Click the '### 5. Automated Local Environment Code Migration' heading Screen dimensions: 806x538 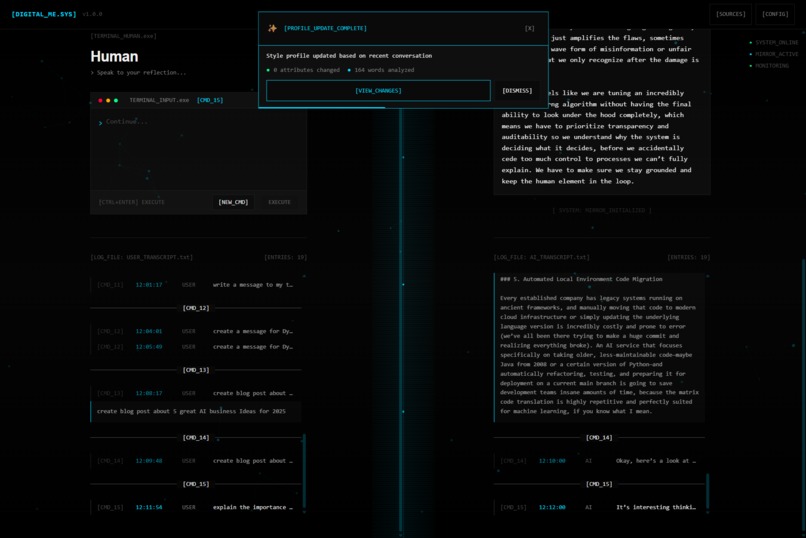[x=581, y=279]
